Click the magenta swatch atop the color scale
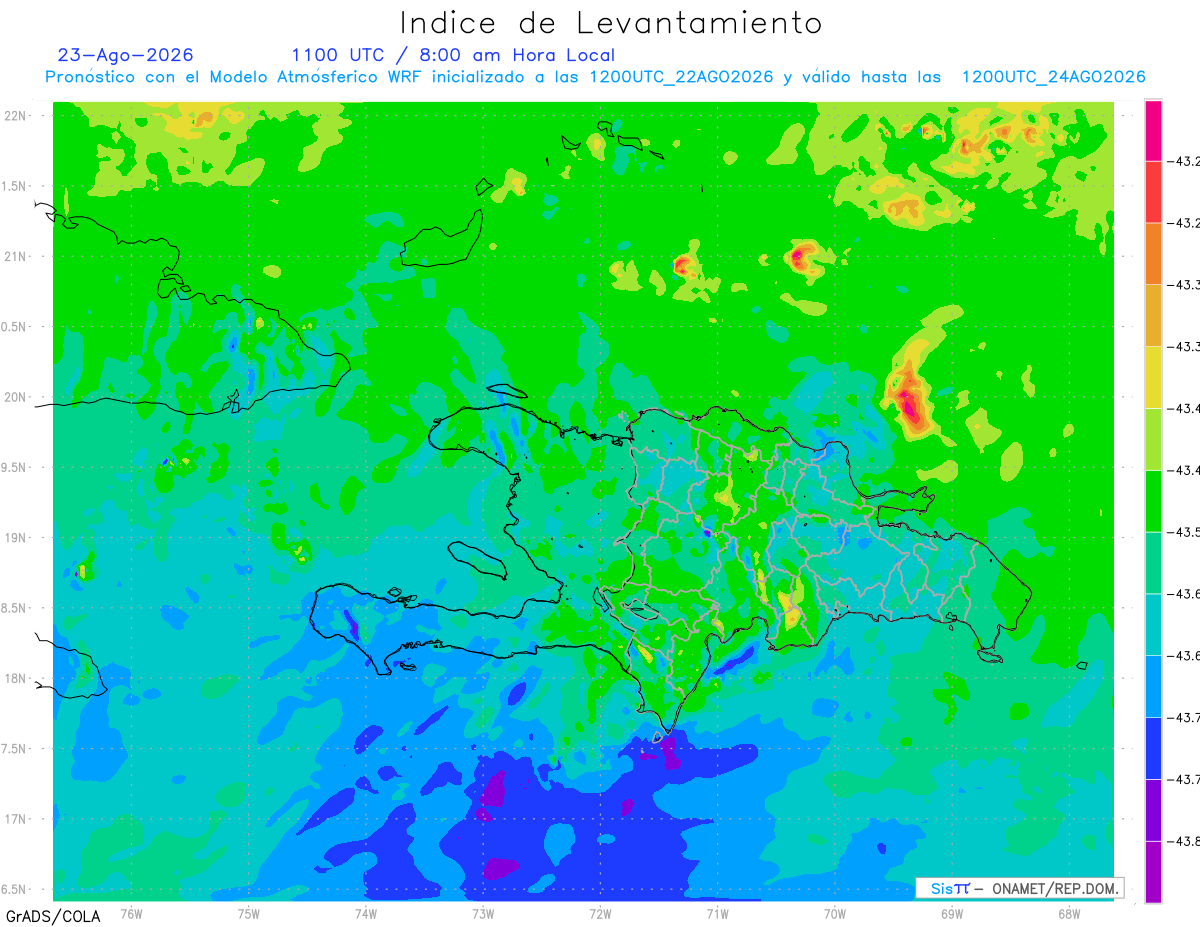Screen dimensions: 1200x927 pyautogui.click(x=1154, y=130)
